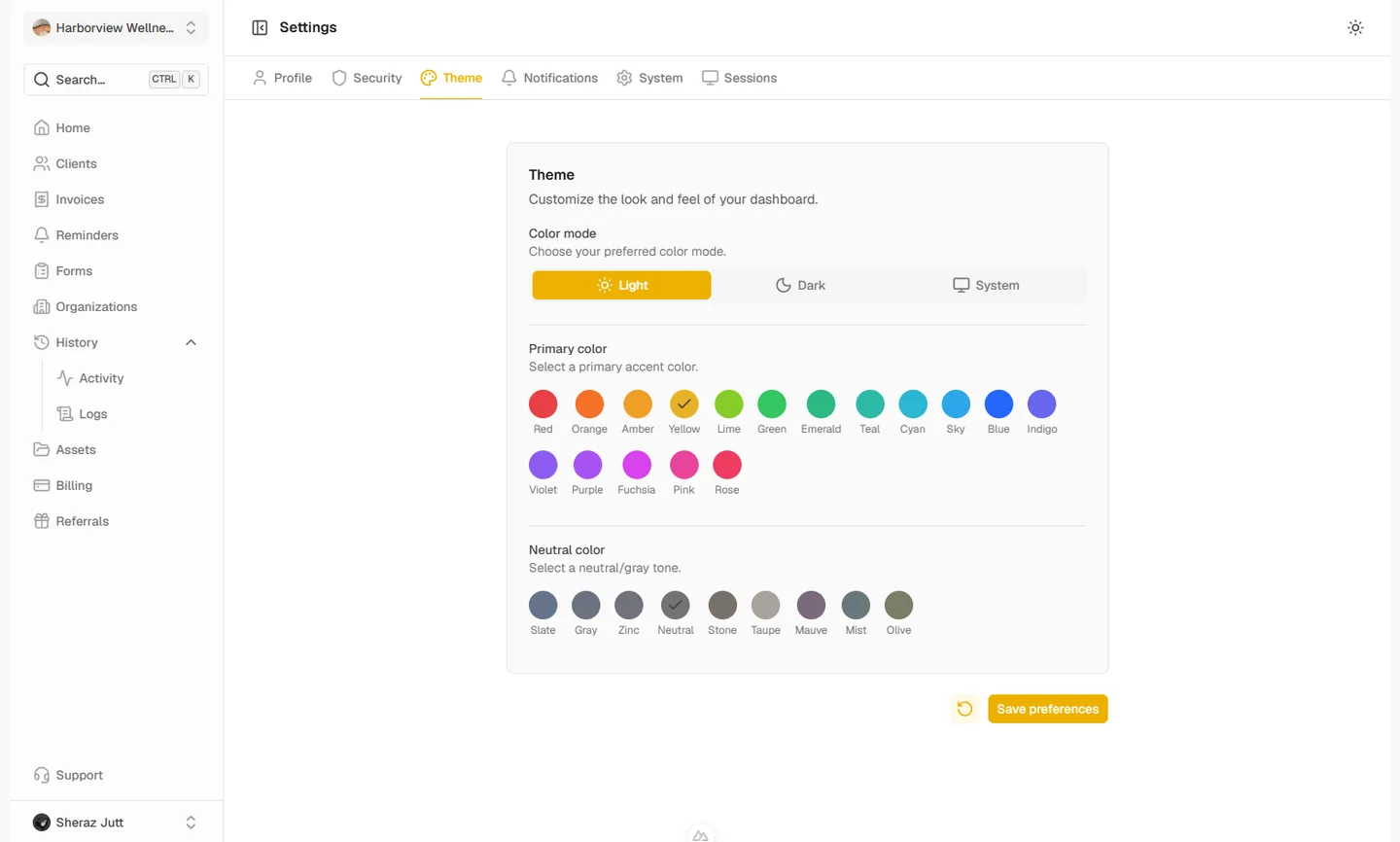This screenshot has height=842, width=1400.
Task: Open the Profile settings tab
Action: 282,78
